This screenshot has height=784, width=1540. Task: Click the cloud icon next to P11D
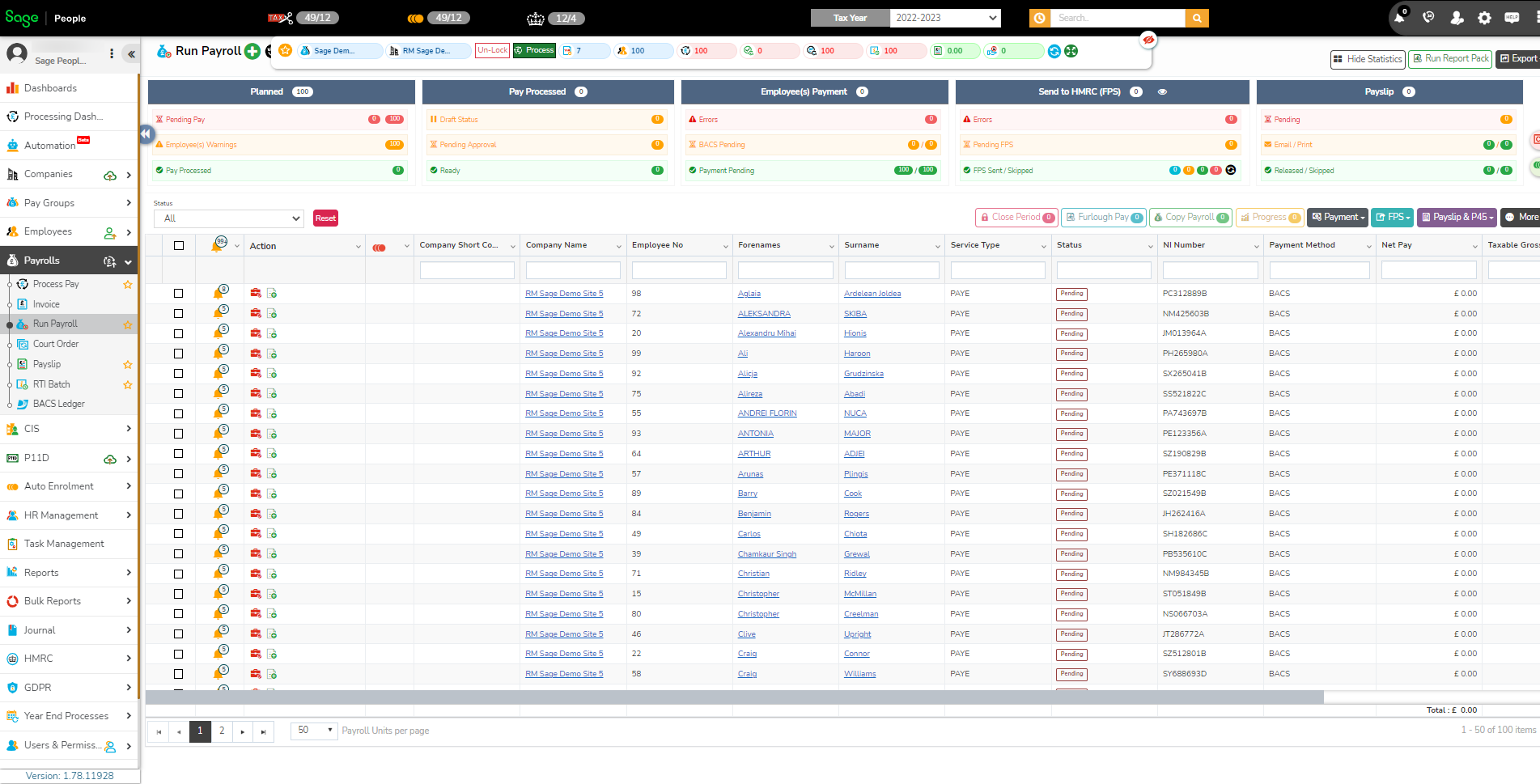click(110, 459)
